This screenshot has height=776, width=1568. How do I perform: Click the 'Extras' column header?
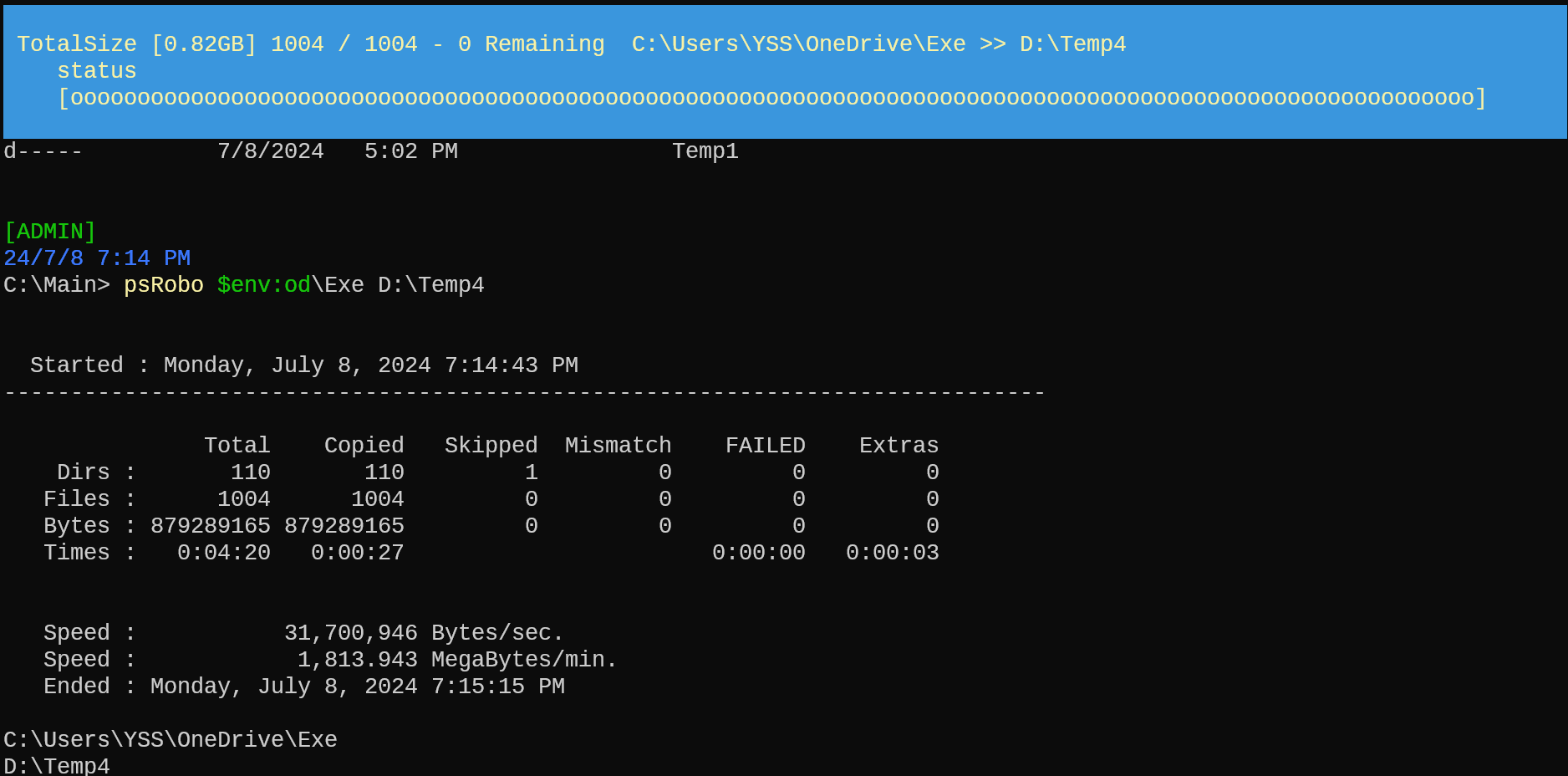click(899, 446)
